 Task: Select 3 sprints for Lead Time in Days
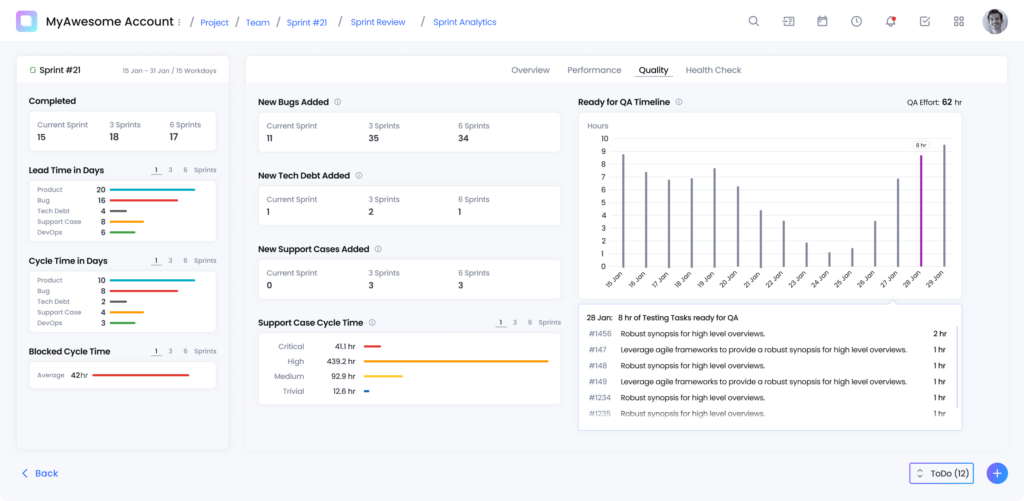170,170
